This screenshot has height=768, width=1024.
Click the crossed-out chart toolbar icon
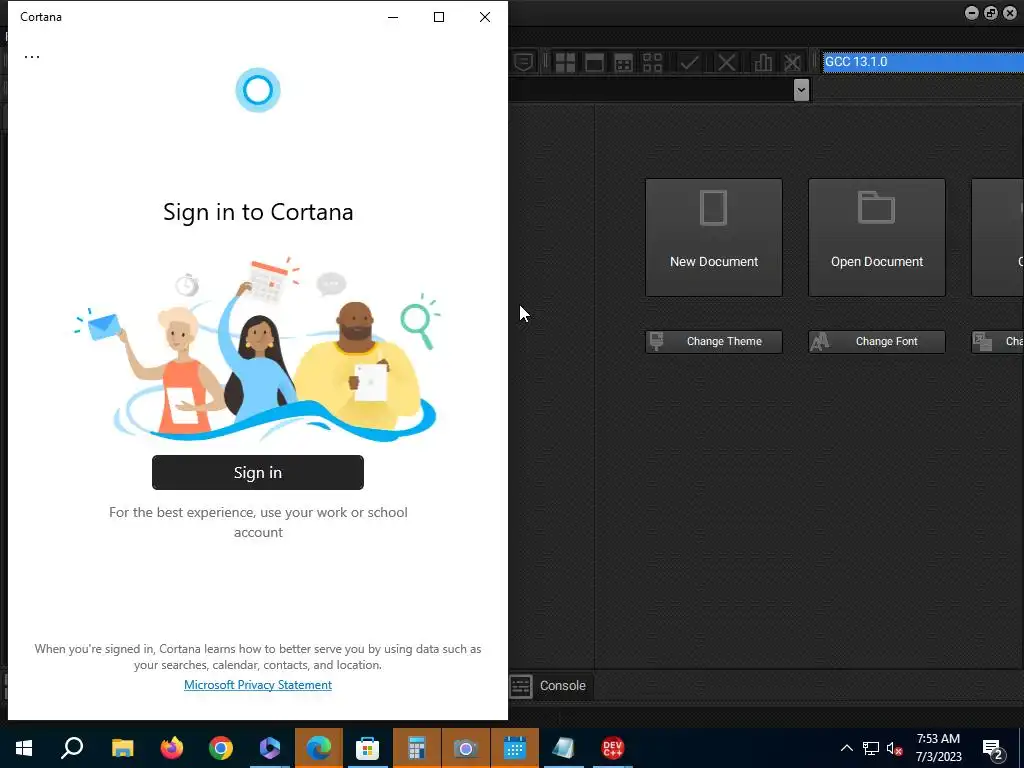tap(792, 63)
